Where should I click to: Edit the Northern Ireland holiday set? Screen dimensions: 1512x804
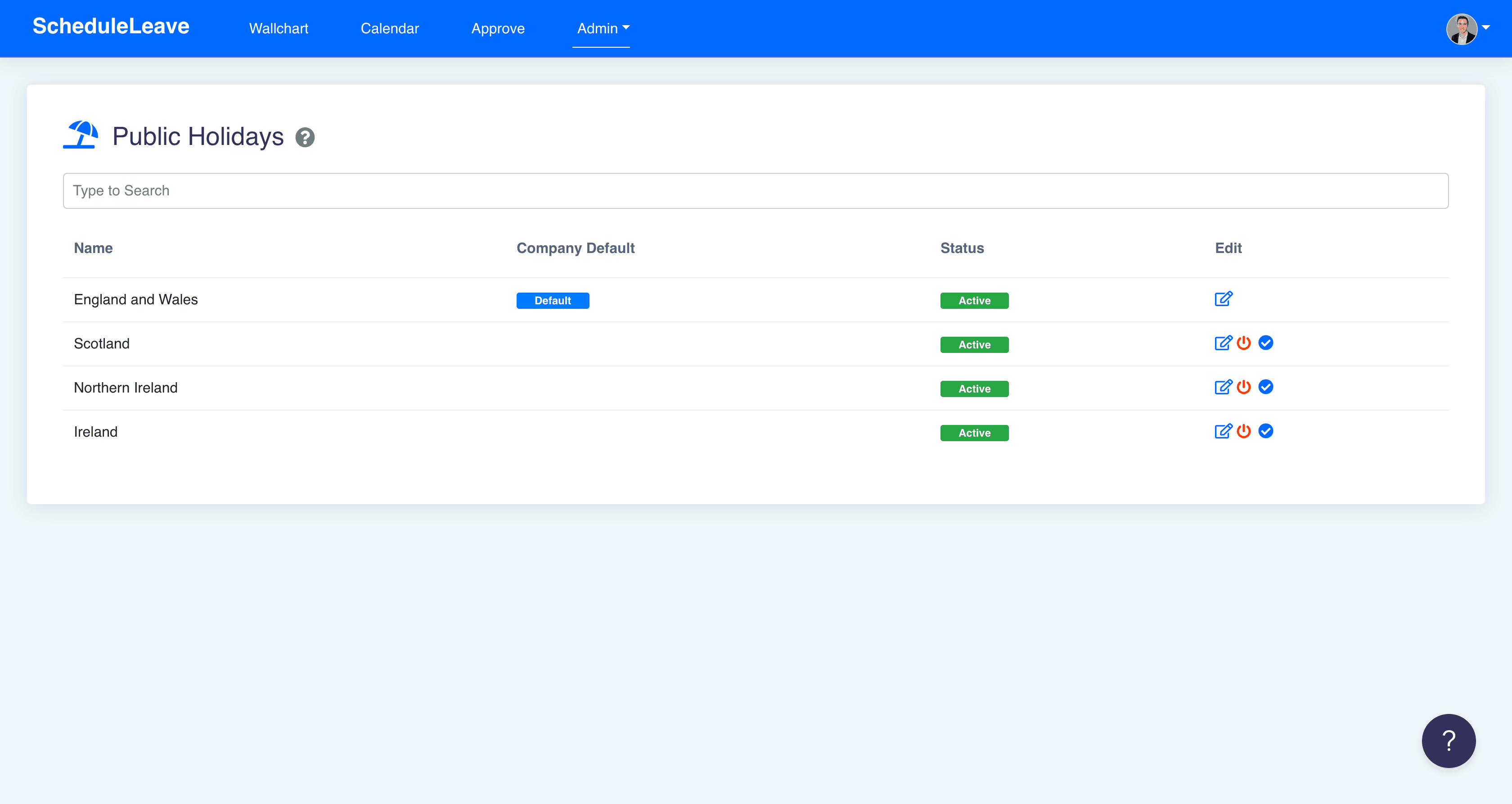[x=1223, y=387]
